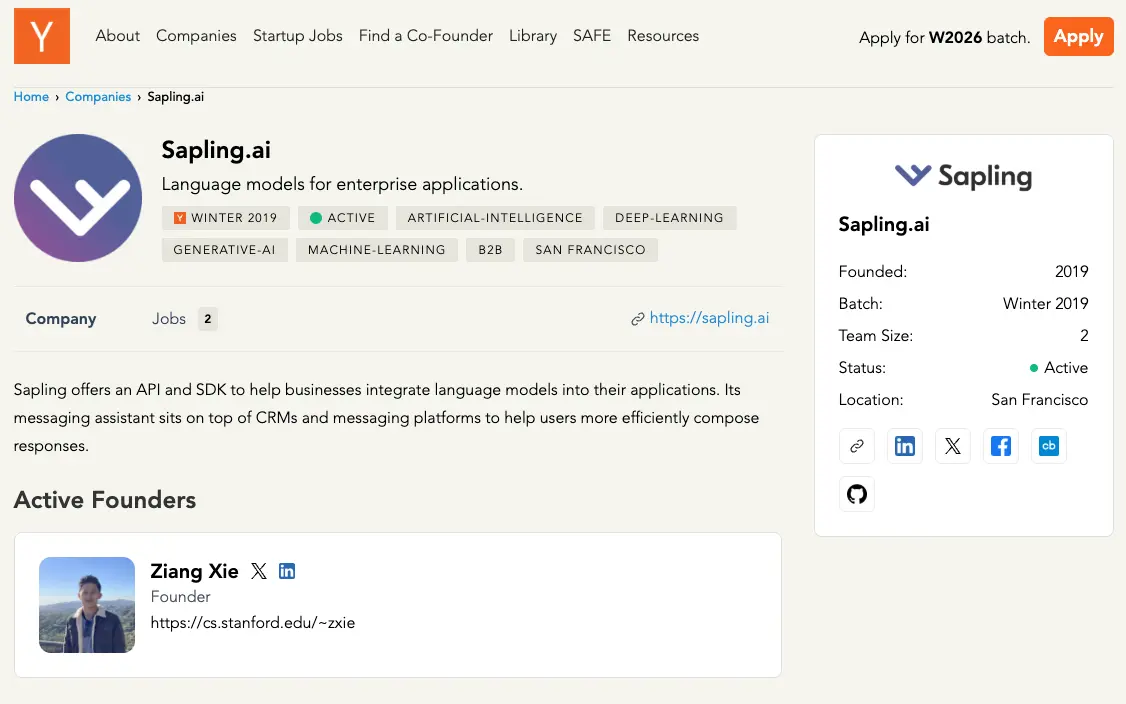Open the Library nav item
1126x704 pixels.
[533, 36]
